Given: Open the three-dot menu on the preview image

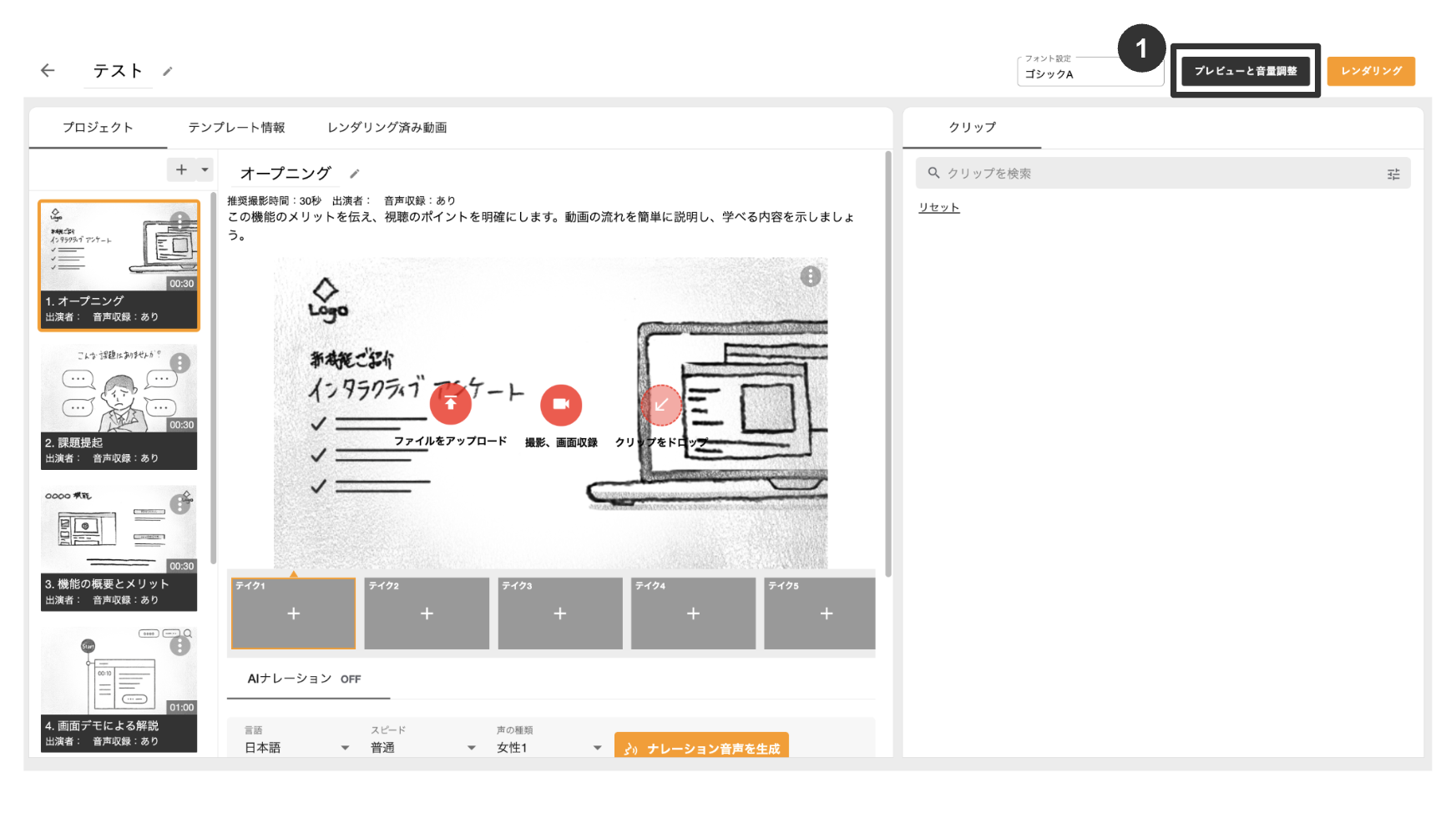Looking at the screenshot, I should (x=811, y=276).
